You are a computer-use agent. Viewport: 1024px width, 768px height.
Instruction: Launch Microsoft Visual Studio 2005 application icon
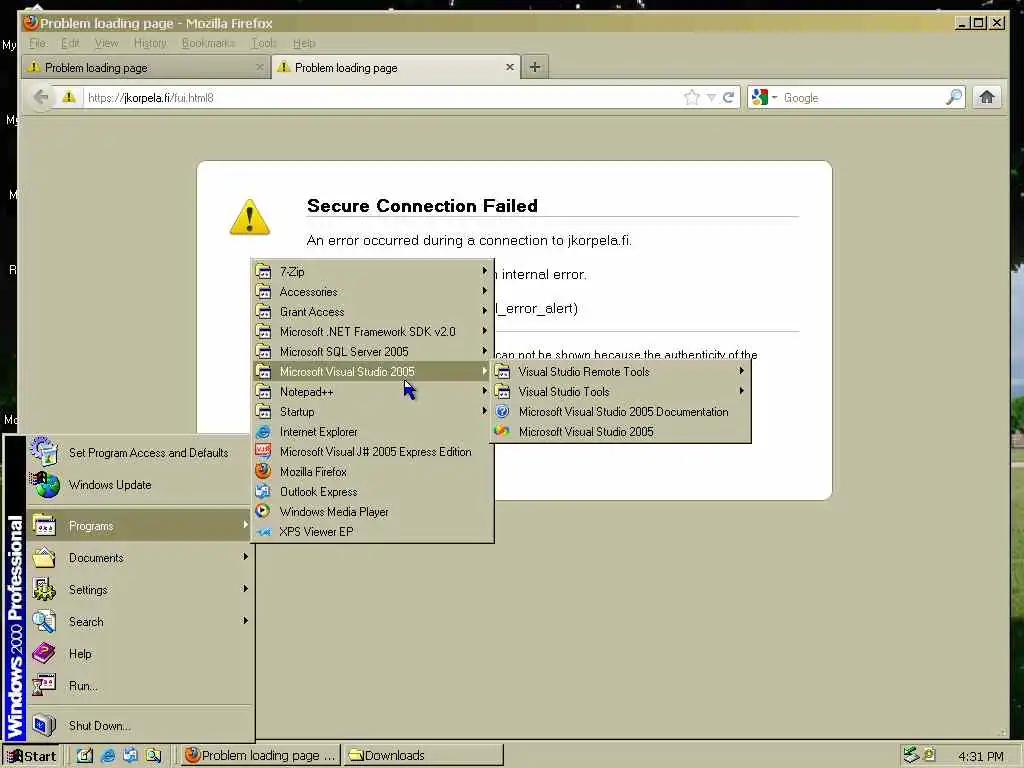point(502,431)
